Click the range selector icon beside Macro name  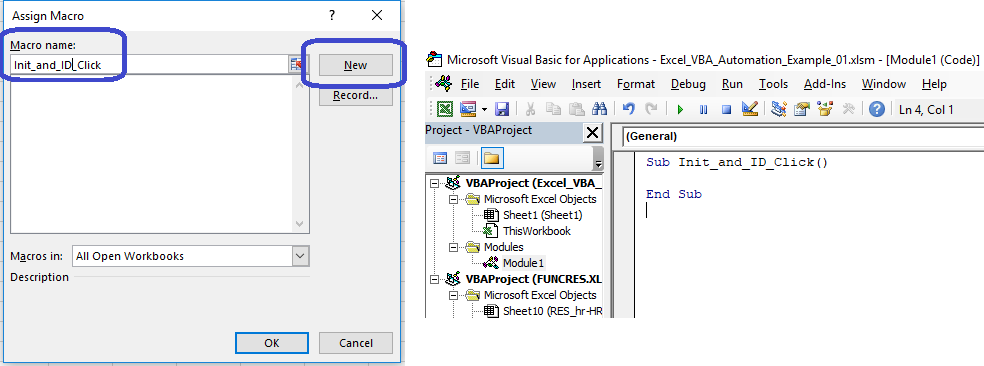click(x=296, y=65)
